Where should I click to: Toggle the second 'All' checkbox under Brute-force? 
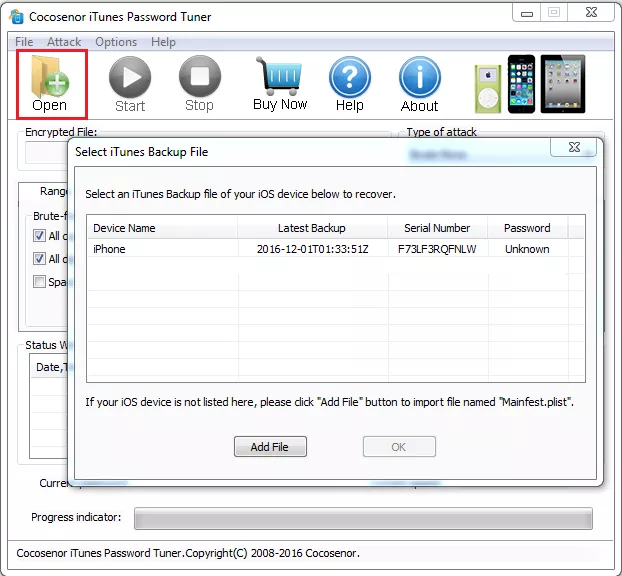click(39, 259)
